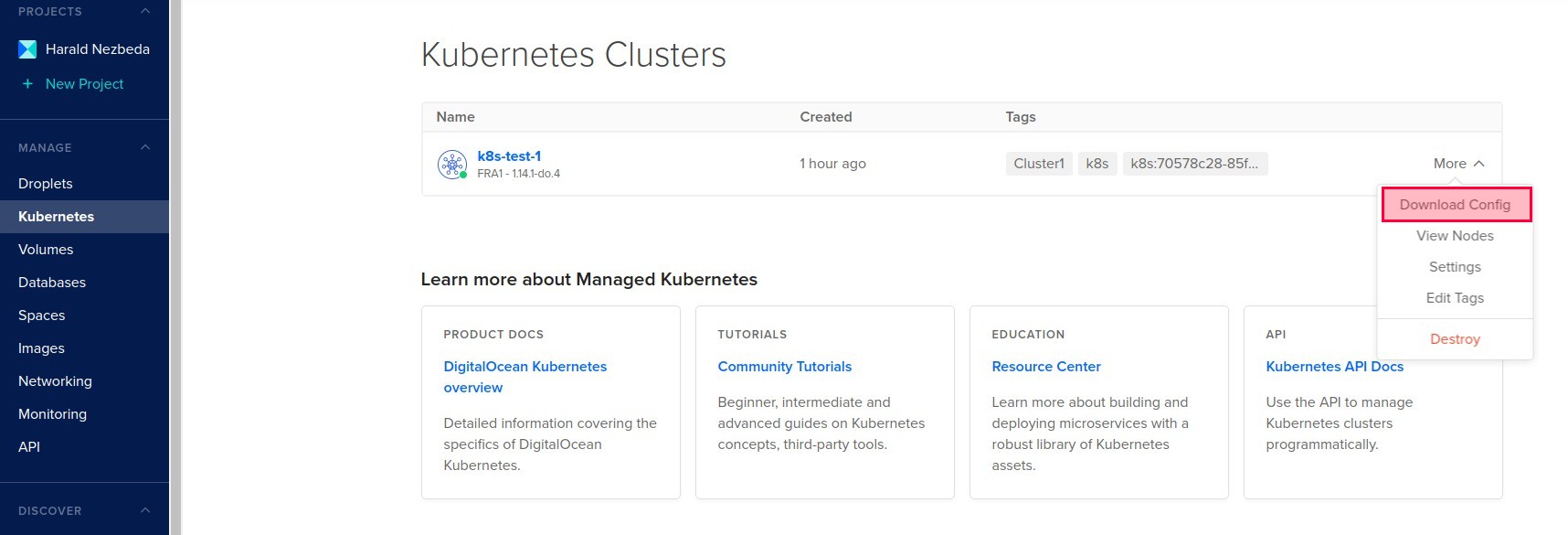Collapse the Manage sidebar section
Image resolution: width=1568 pixels, height=535 pixels.
pyautogui.click(x=145, y=147)
